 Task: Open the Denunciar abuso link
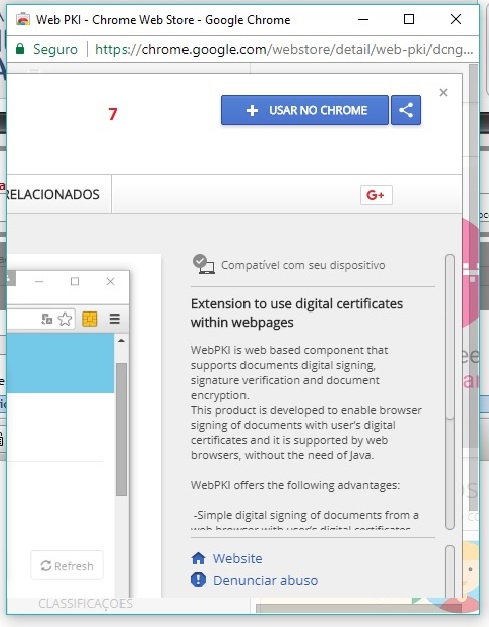265,580
